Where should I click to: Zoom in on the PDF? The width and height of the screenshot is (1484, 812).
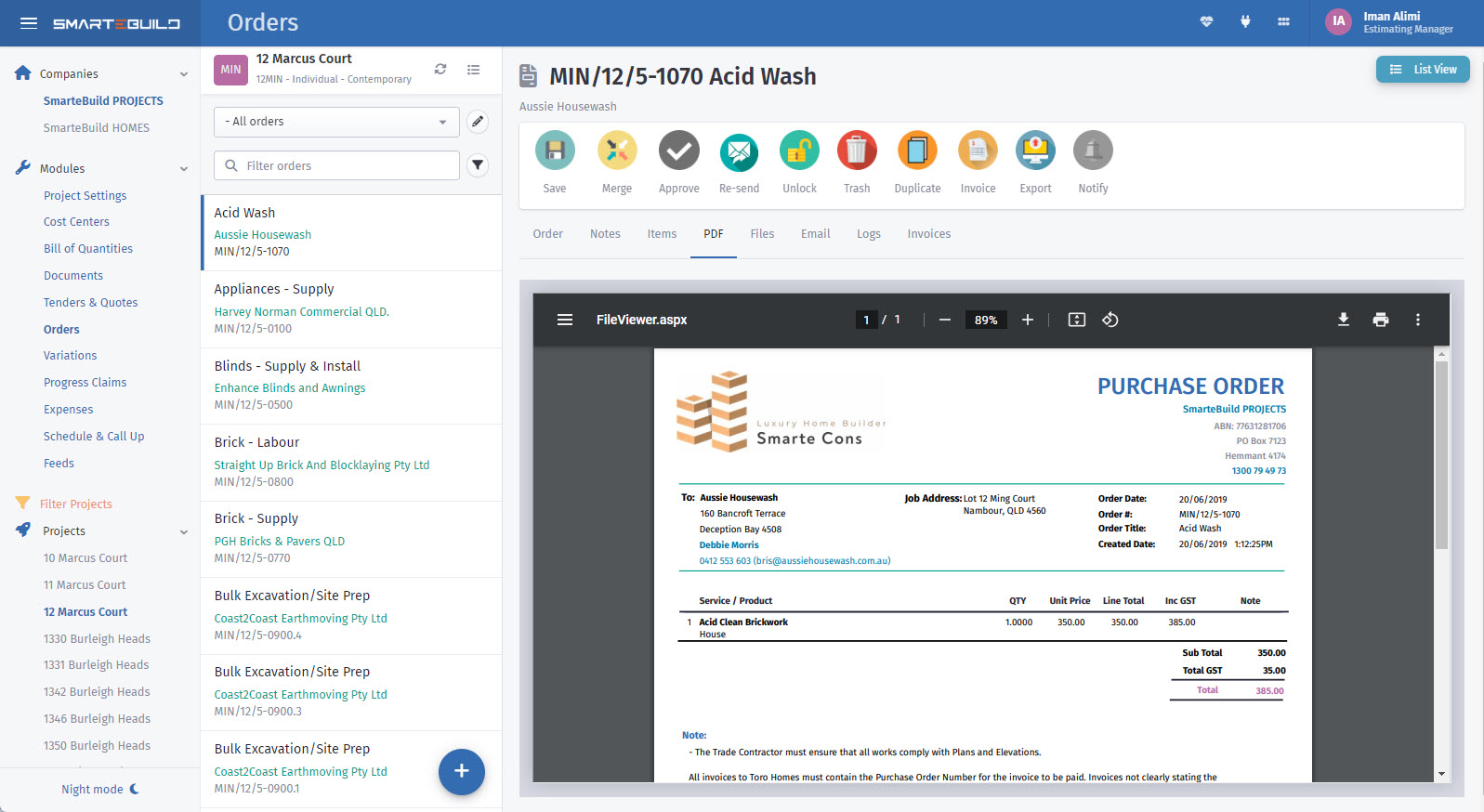[x=1028, y=320]
